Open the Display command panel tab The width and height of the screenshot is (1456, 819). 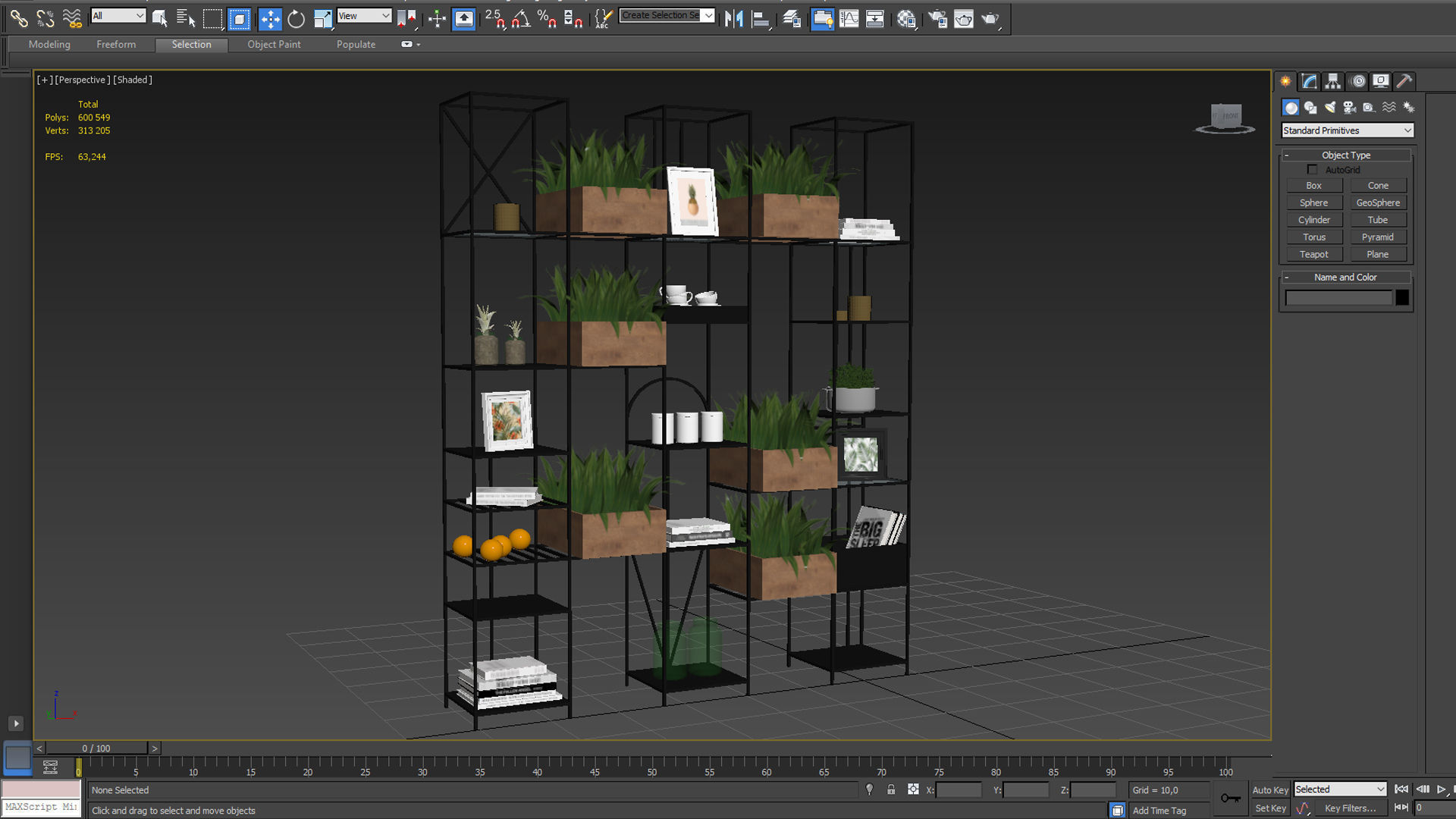point(1381,81)
